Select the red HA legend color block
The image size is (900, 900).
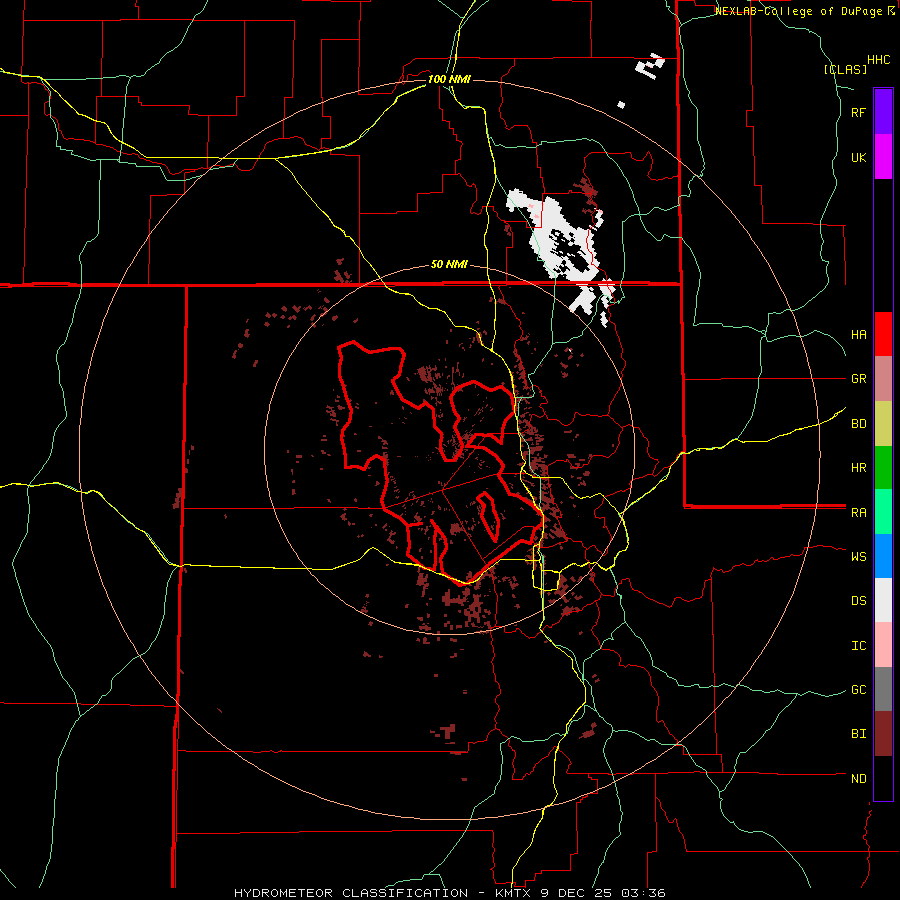[x=883, y=334]
